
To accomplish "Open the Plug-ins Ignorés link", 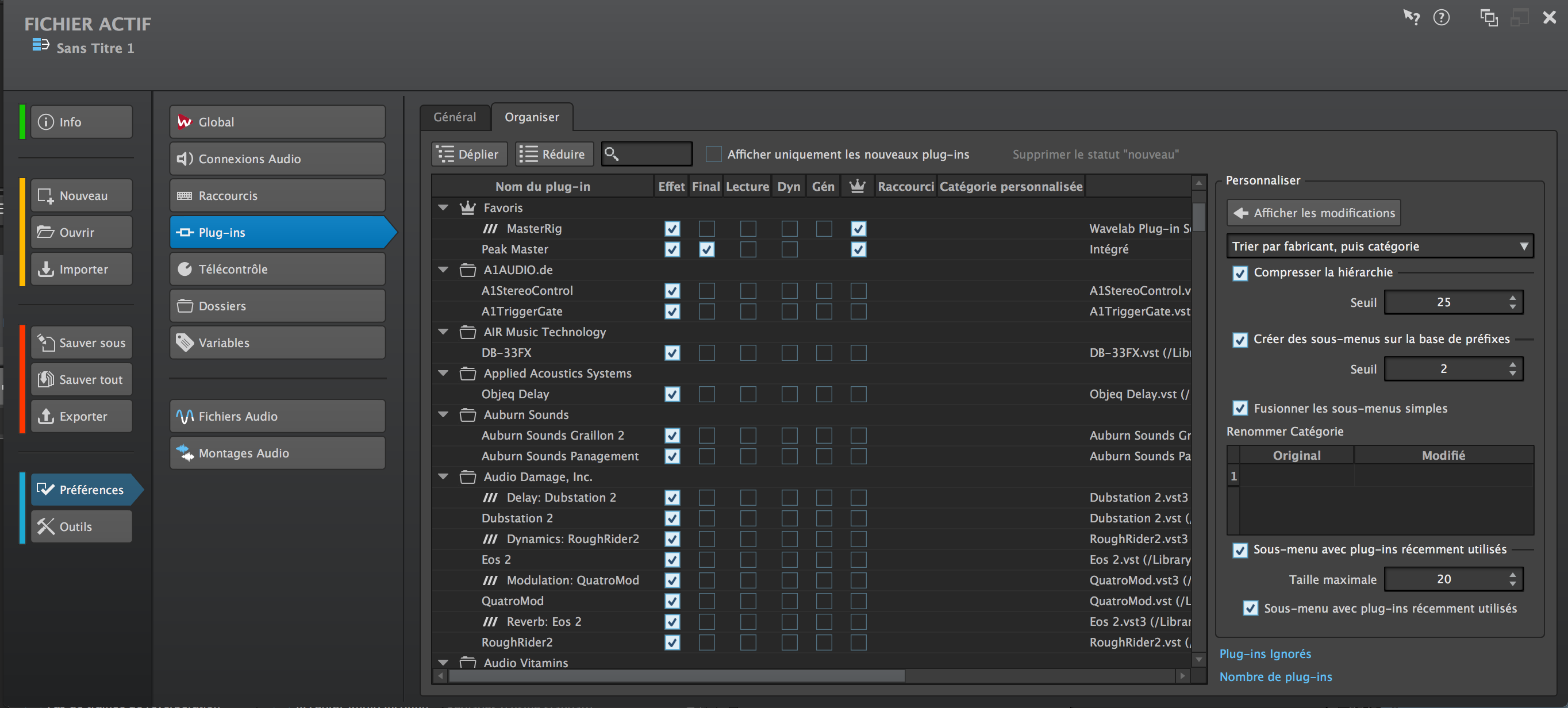I will (x=1265, y=654).
